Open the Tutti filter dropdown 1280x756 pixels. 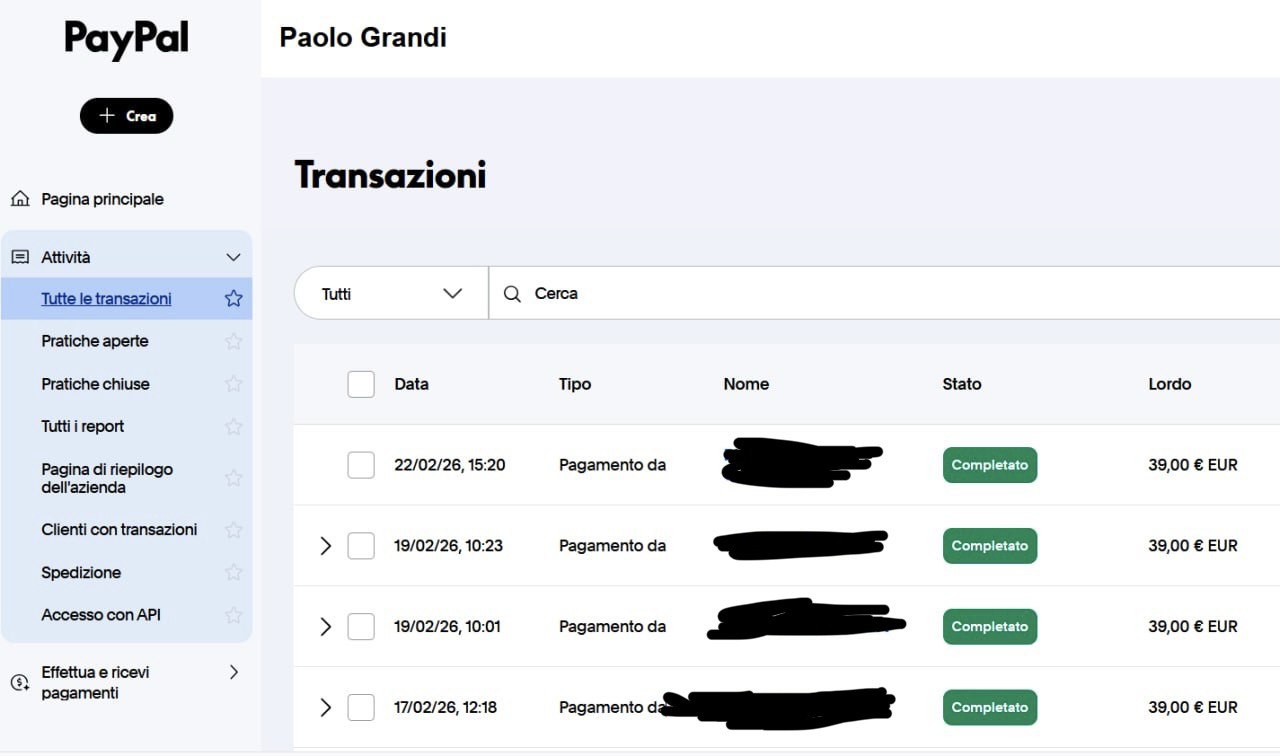click(391, 294)
